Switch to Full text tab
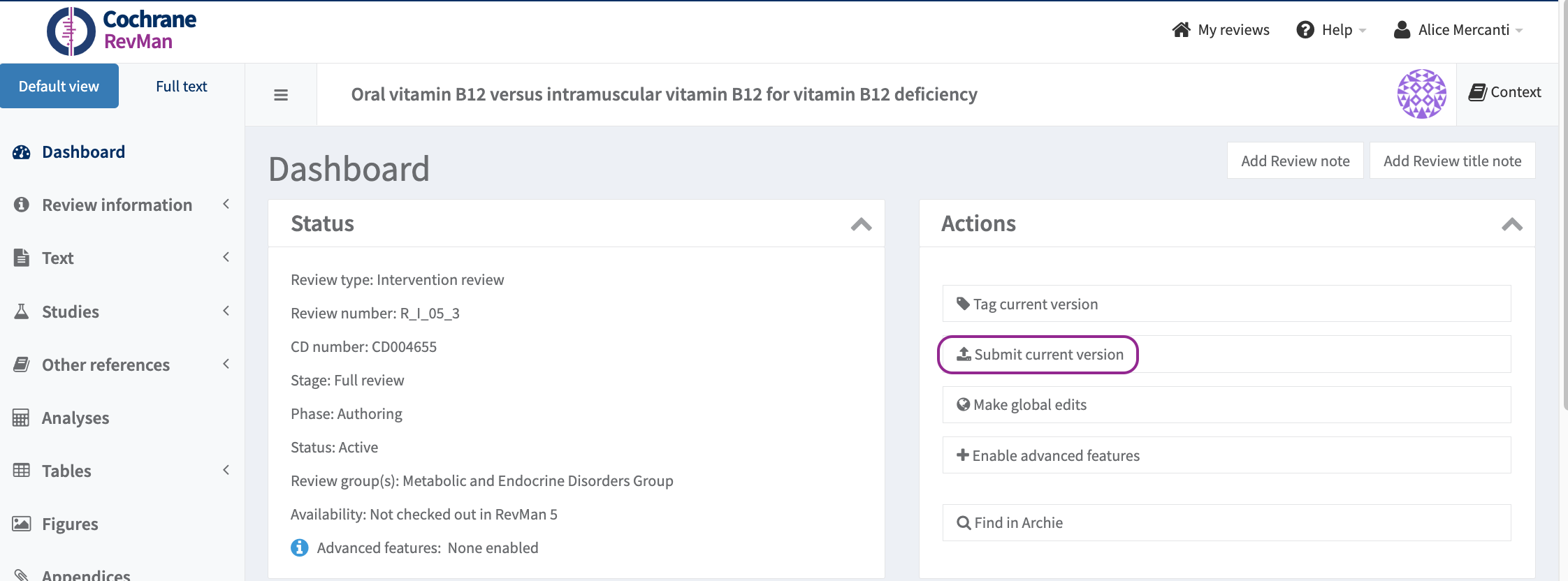The height and width of the screenshot is (581, 1568). pyautogui.click(x=181, y=87)
